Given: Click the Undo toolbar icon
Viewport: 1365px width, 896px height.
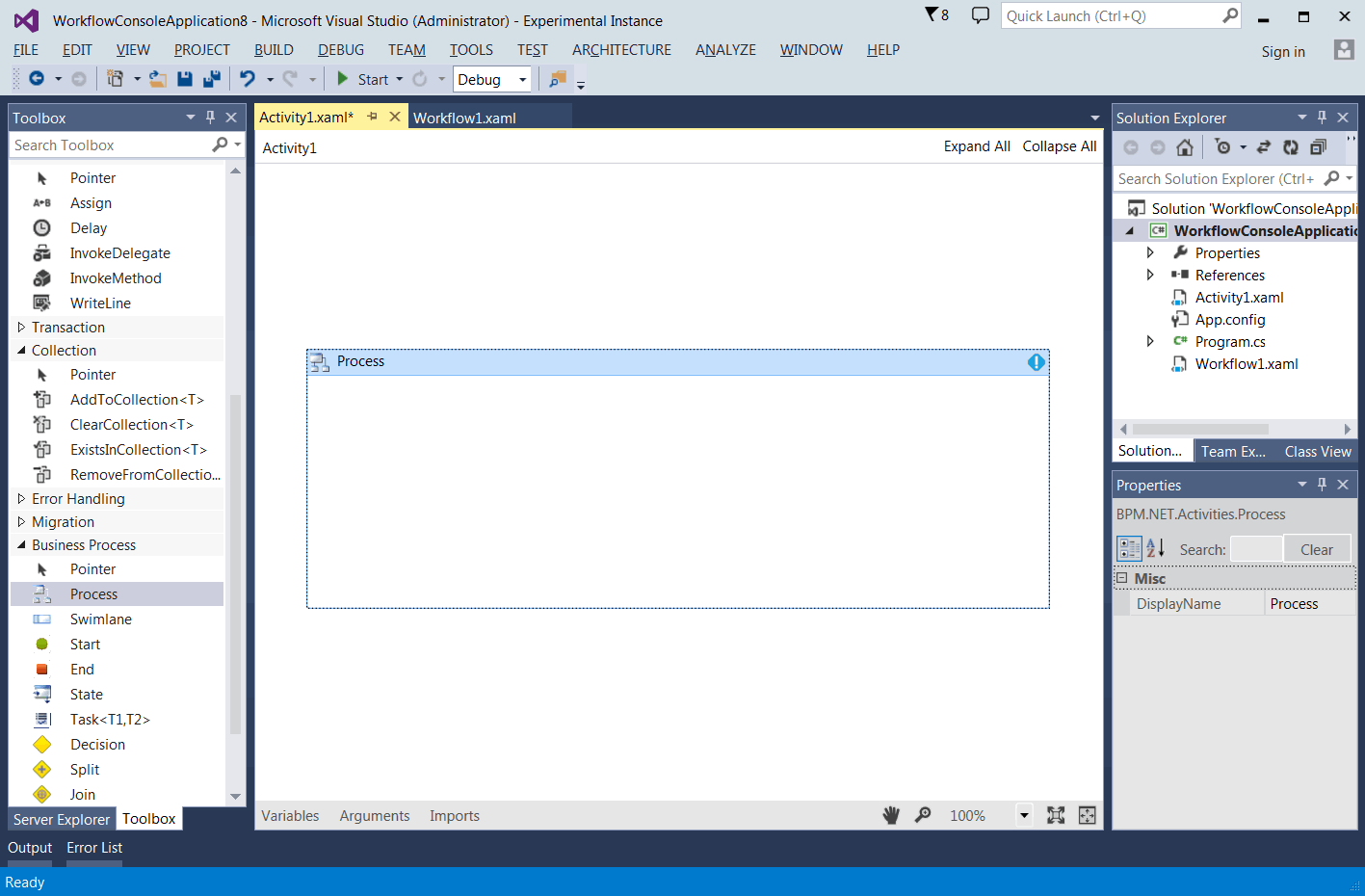Looking at the screenshot, I should coord(248,79).
